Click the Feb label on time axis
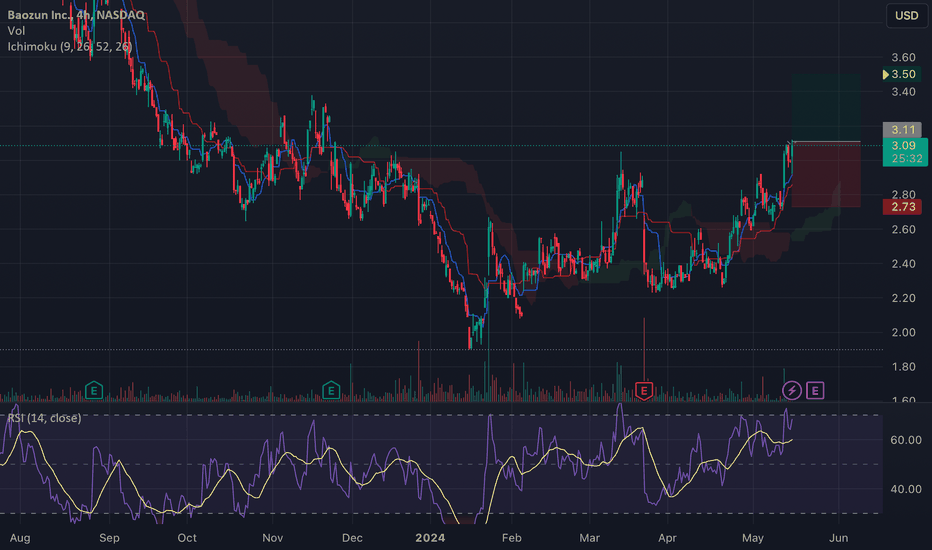This screenshot has height=550, width=932. (x=512, y=538)
